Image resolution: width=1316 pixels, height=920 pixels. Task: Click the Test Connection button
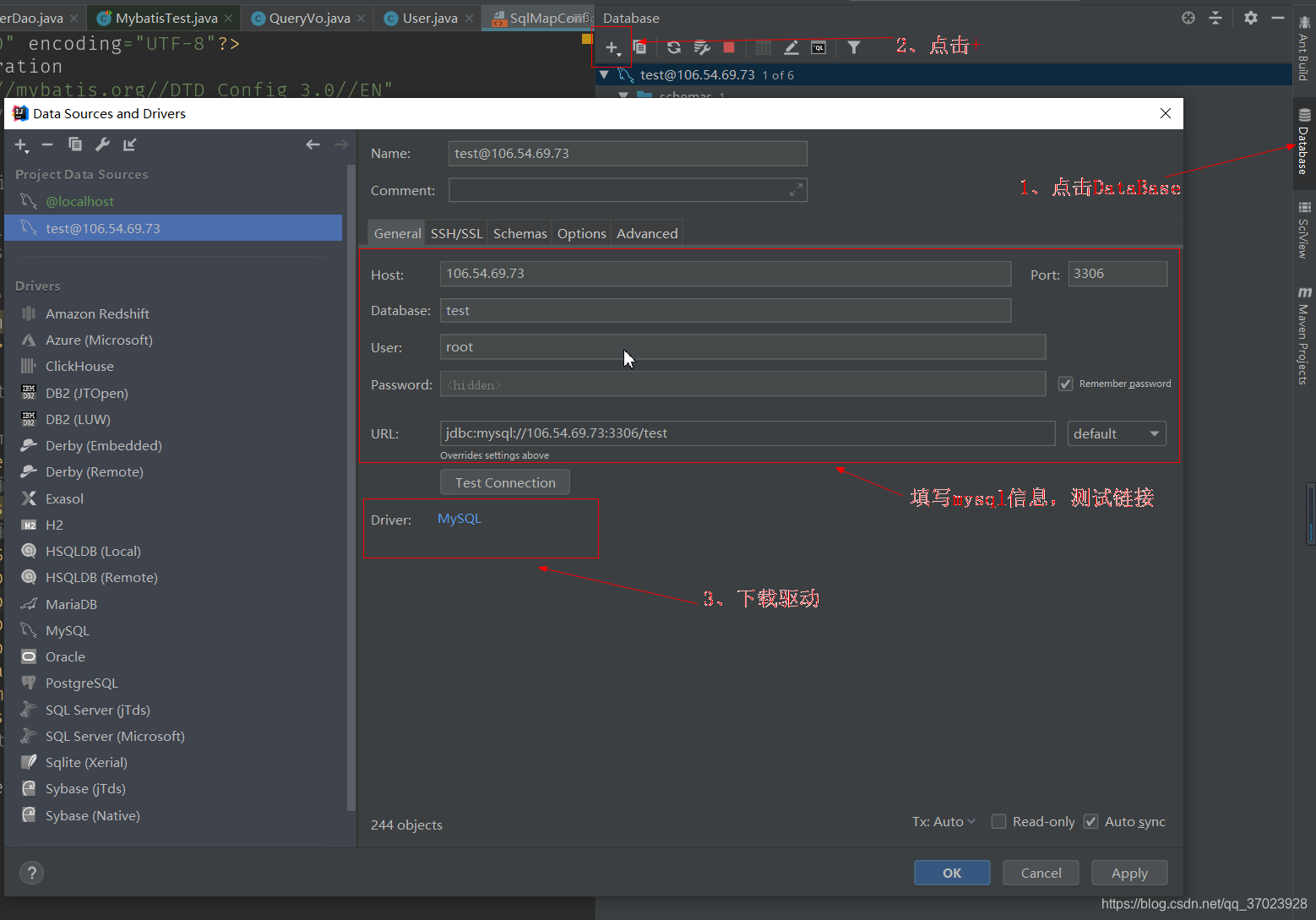tap(505, 482)
